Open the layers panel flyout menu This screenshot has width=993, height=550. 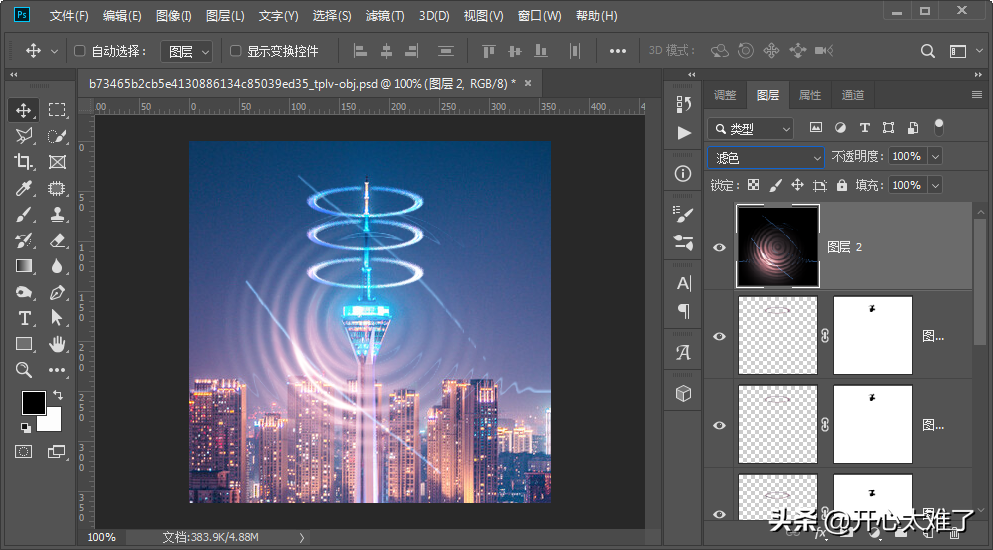coord(976,95)
